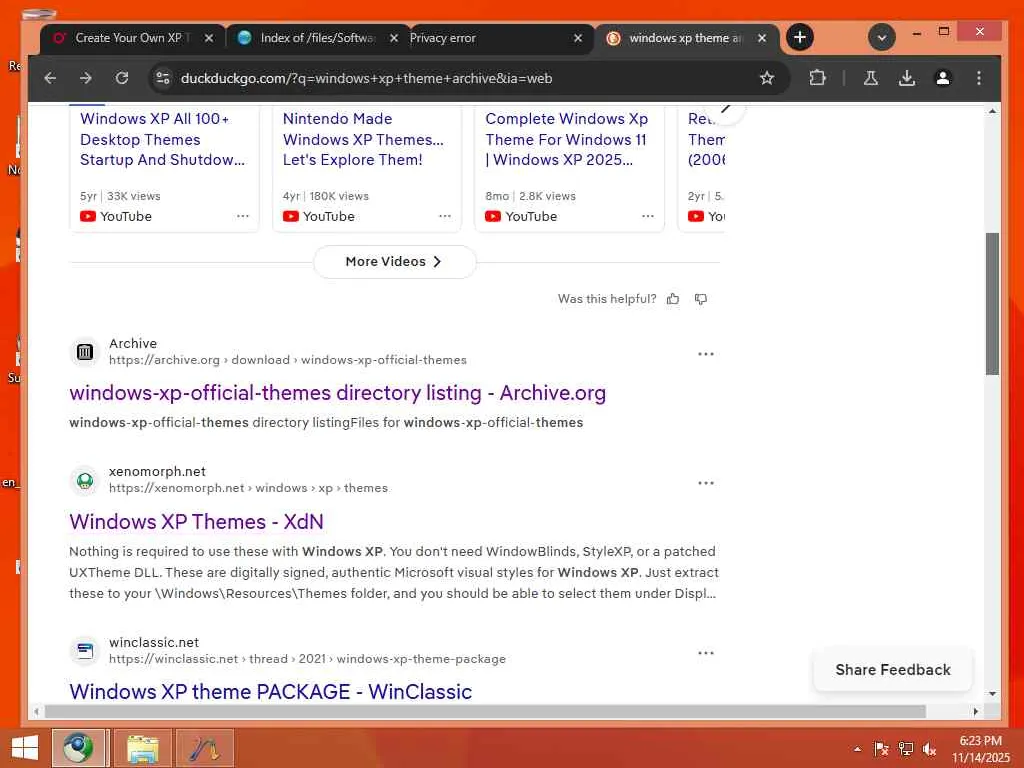
Task: Click the scroll down arrow
Action: 992,694
